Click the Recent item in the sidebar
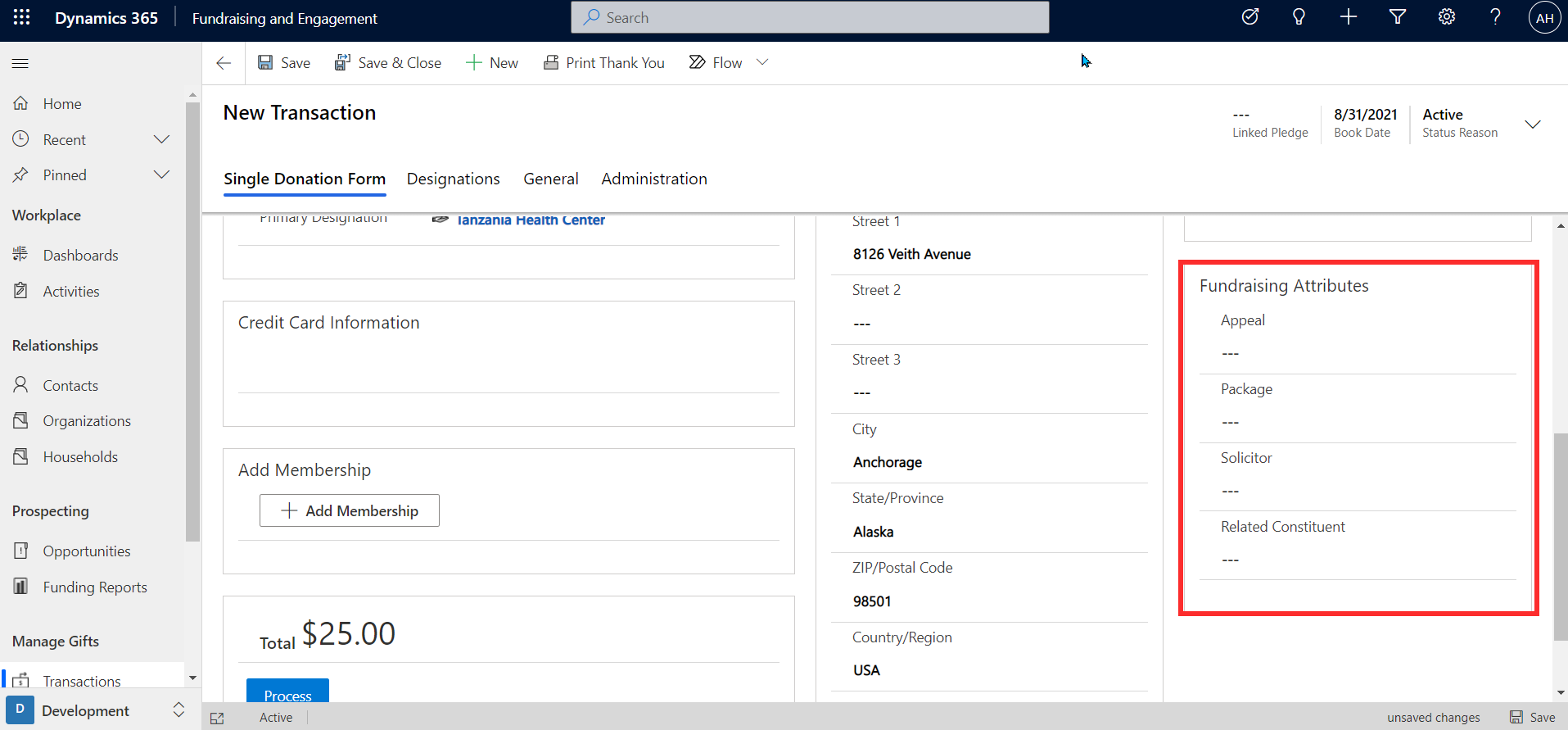1568x730 pixels. (x=65, y=139)
